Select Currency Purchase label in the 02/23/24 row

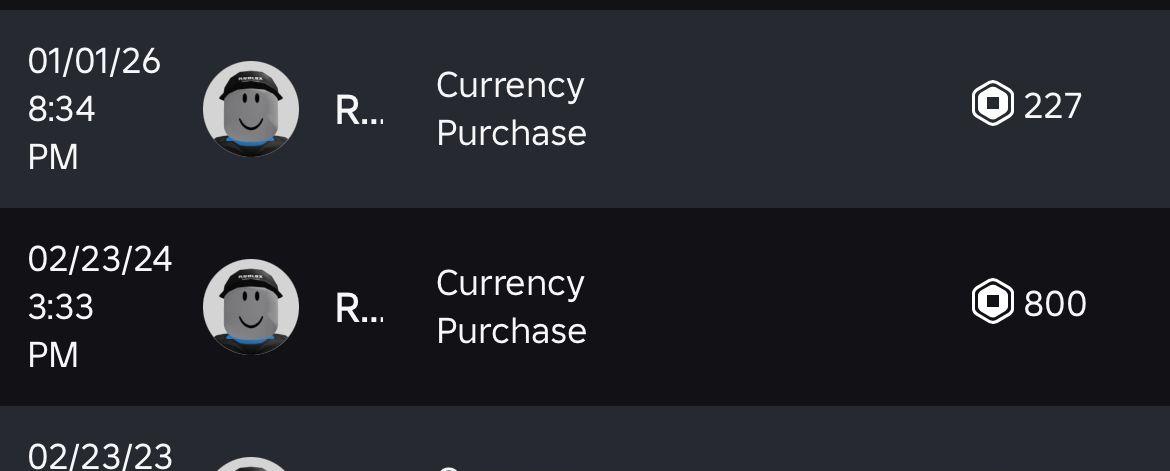(x=511, y=307)
